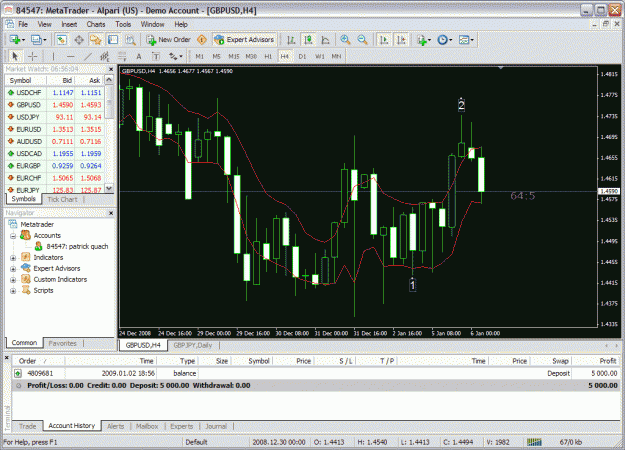Toggle the Terminal window icon
This screenshot has height=450, width=625.
pos(113,40)
